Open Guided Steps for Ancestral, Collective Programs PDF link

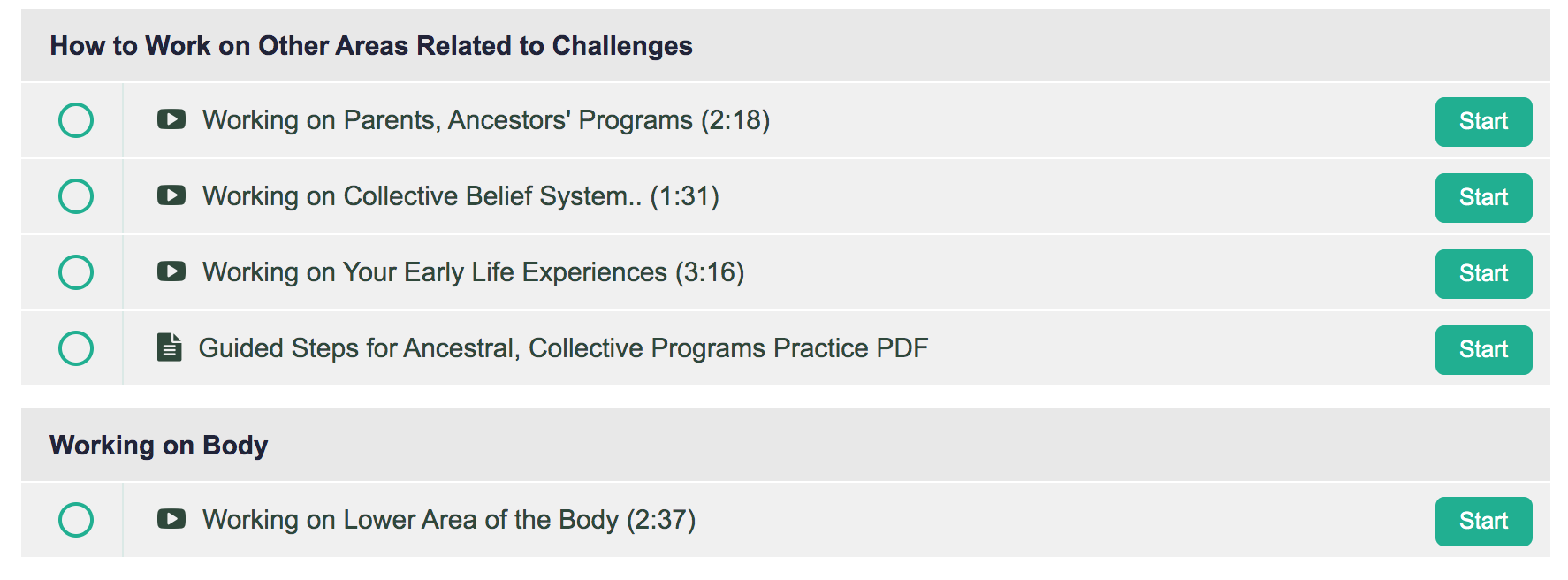[x=563, y=348]
